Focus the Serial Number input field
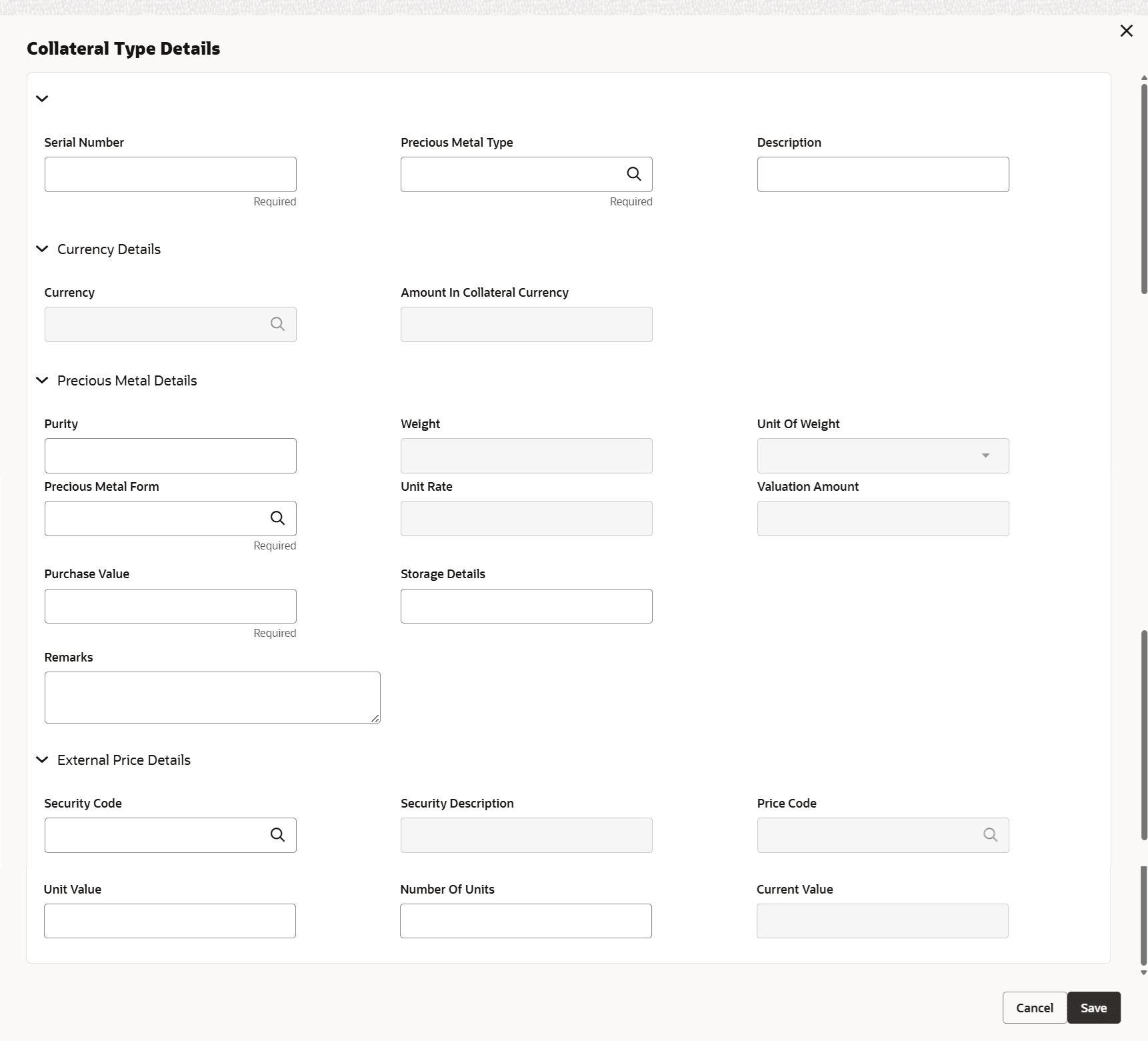This screenshot has height=1041, width=1148. tap(170, 174)
